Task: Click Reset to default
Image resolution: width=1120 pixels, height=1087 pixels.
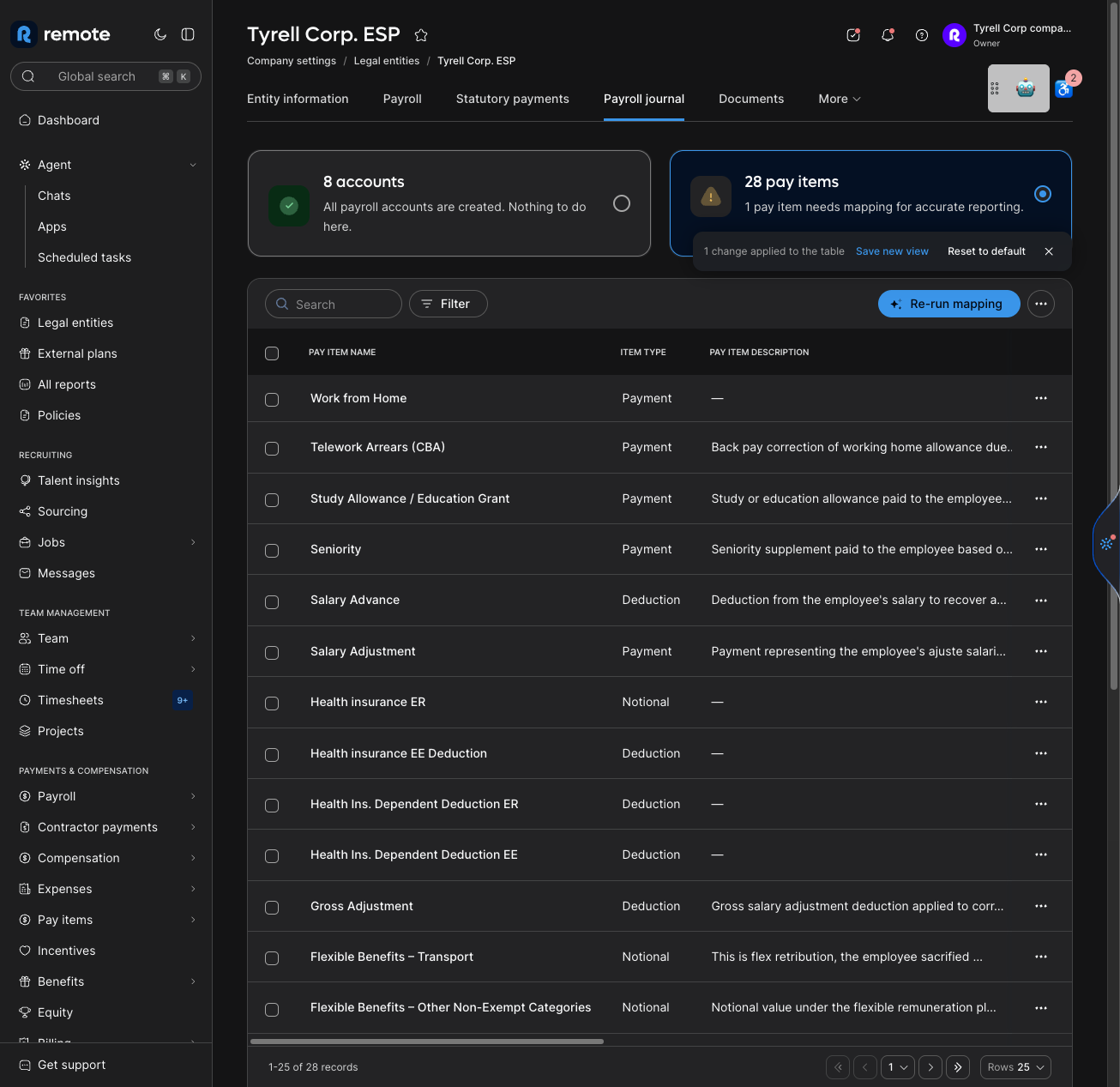Action: [x=986, y=251]
